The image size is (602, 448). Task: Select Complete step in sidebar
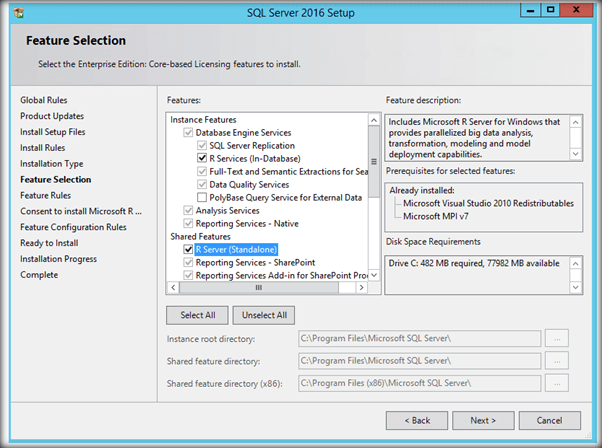point(39,275)
